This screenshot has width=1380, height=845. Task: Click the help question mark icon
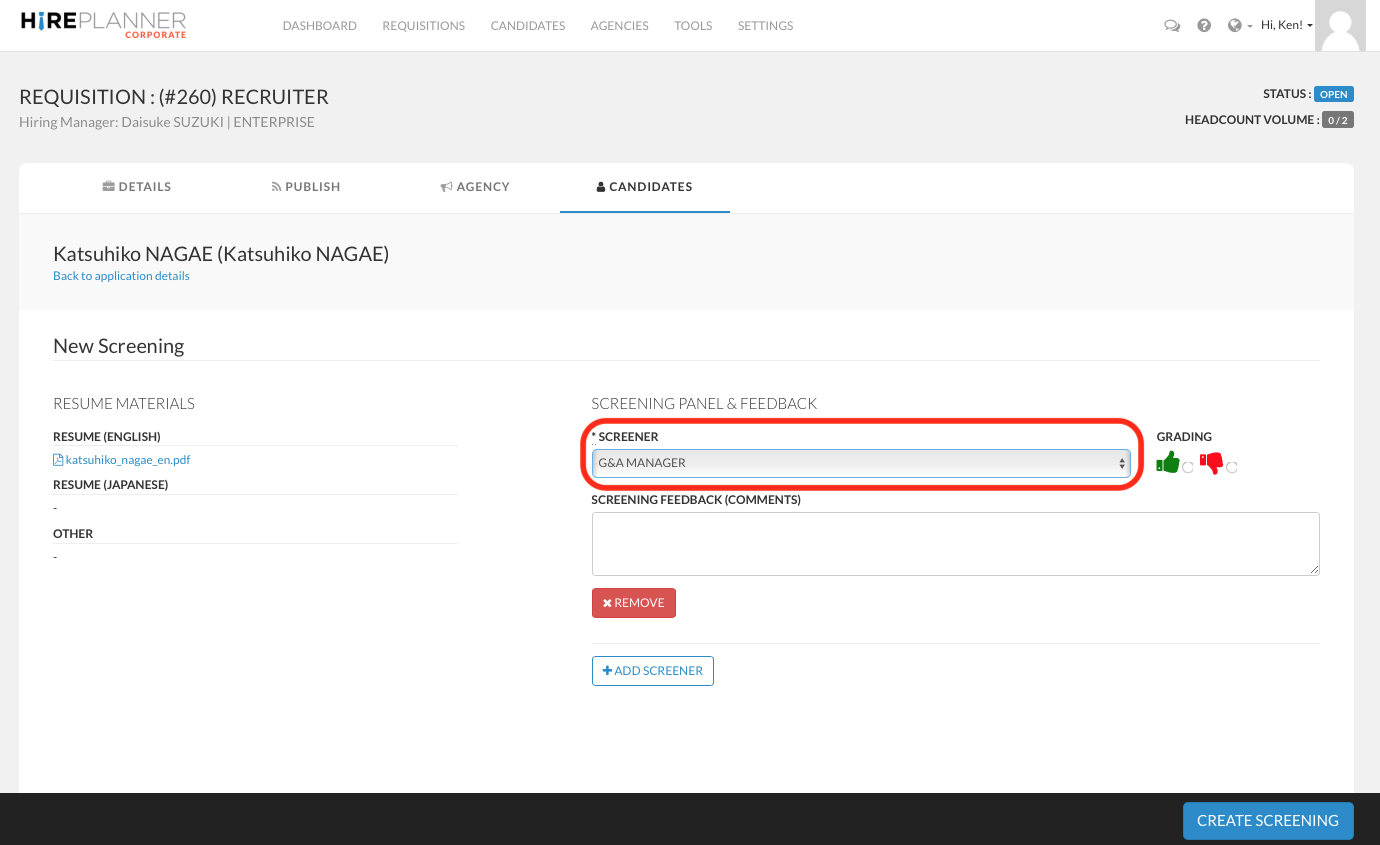coord(1204,26)
